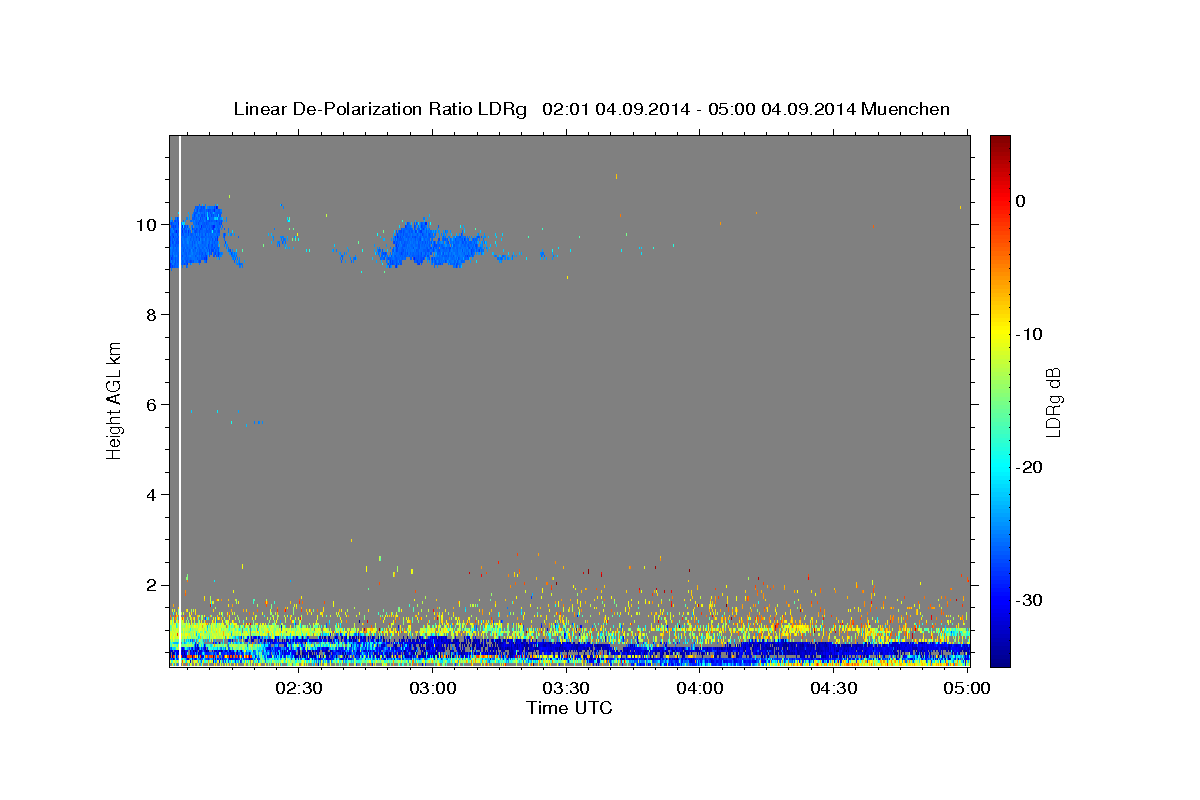Click the 03:00 time tick label
The height and width of the screenshot is (800, 1200).
point(433,688)
